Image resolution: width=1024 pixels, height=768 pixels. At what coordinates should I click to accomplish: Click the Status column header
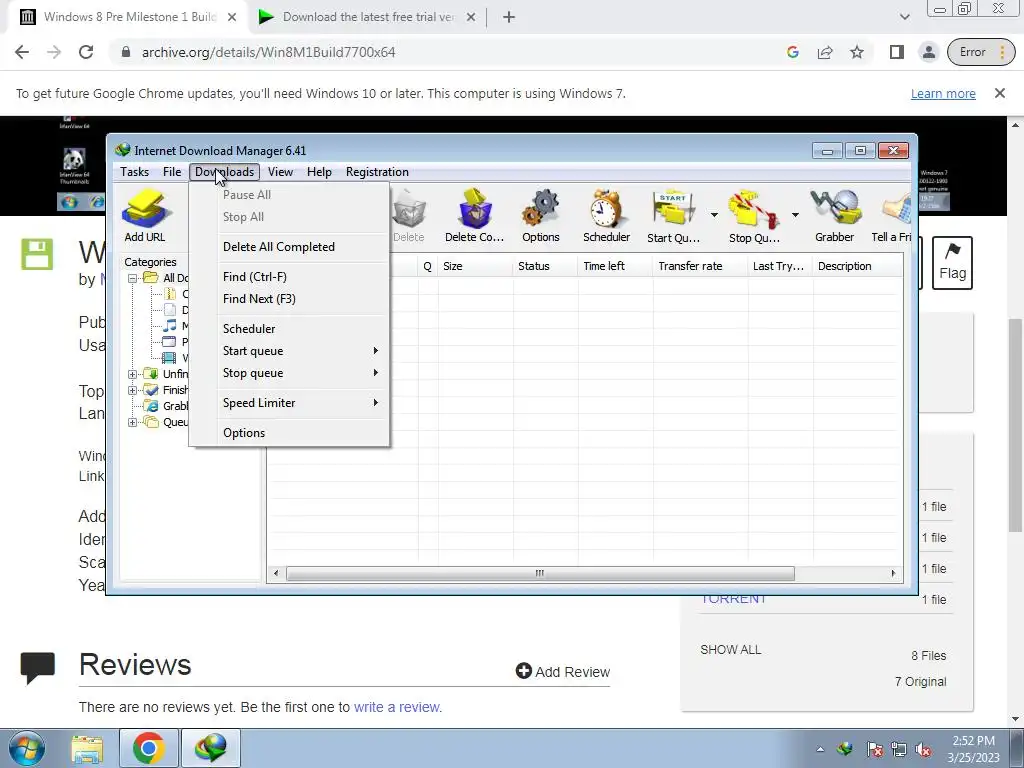coord(545,266)
